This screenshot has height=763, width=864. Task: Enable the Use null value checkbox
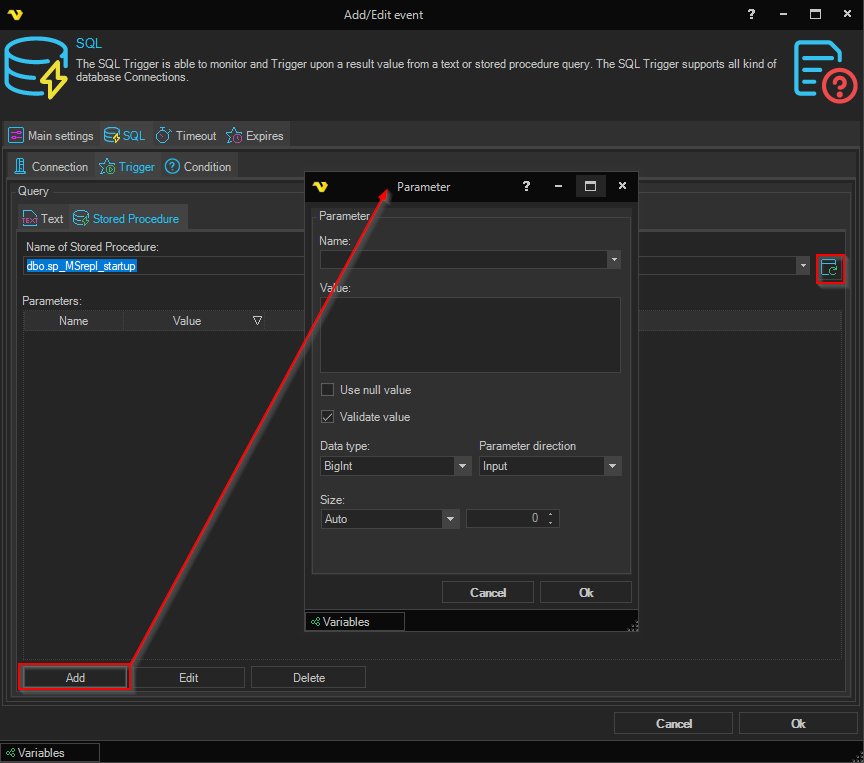(327, 390)
